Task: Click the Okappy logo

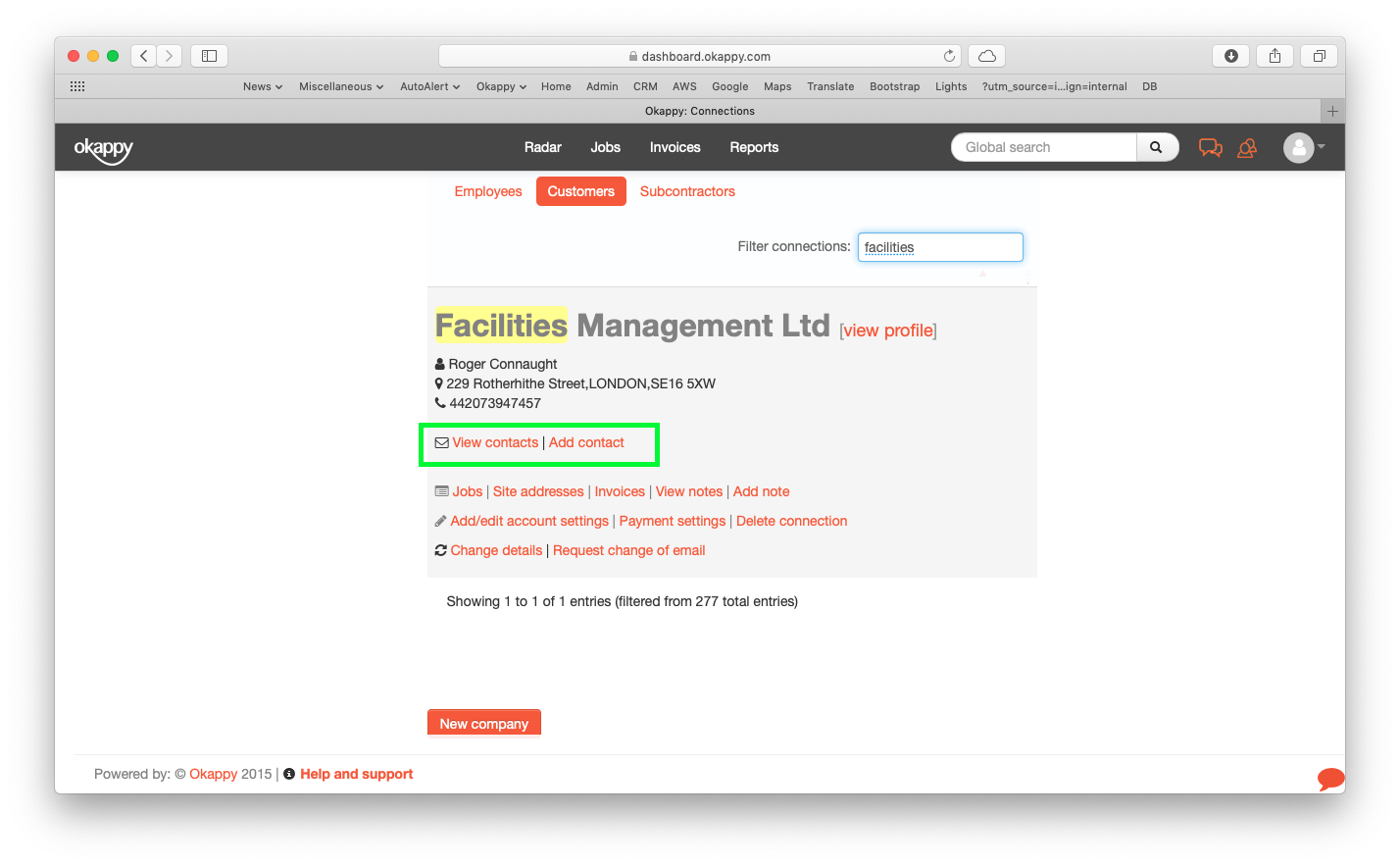Action: click(103, 149)
